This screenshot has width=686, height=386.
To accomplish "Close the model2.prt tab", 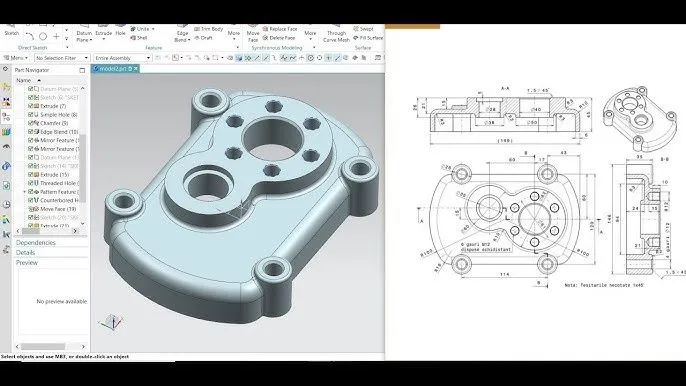I will (136, 69).
